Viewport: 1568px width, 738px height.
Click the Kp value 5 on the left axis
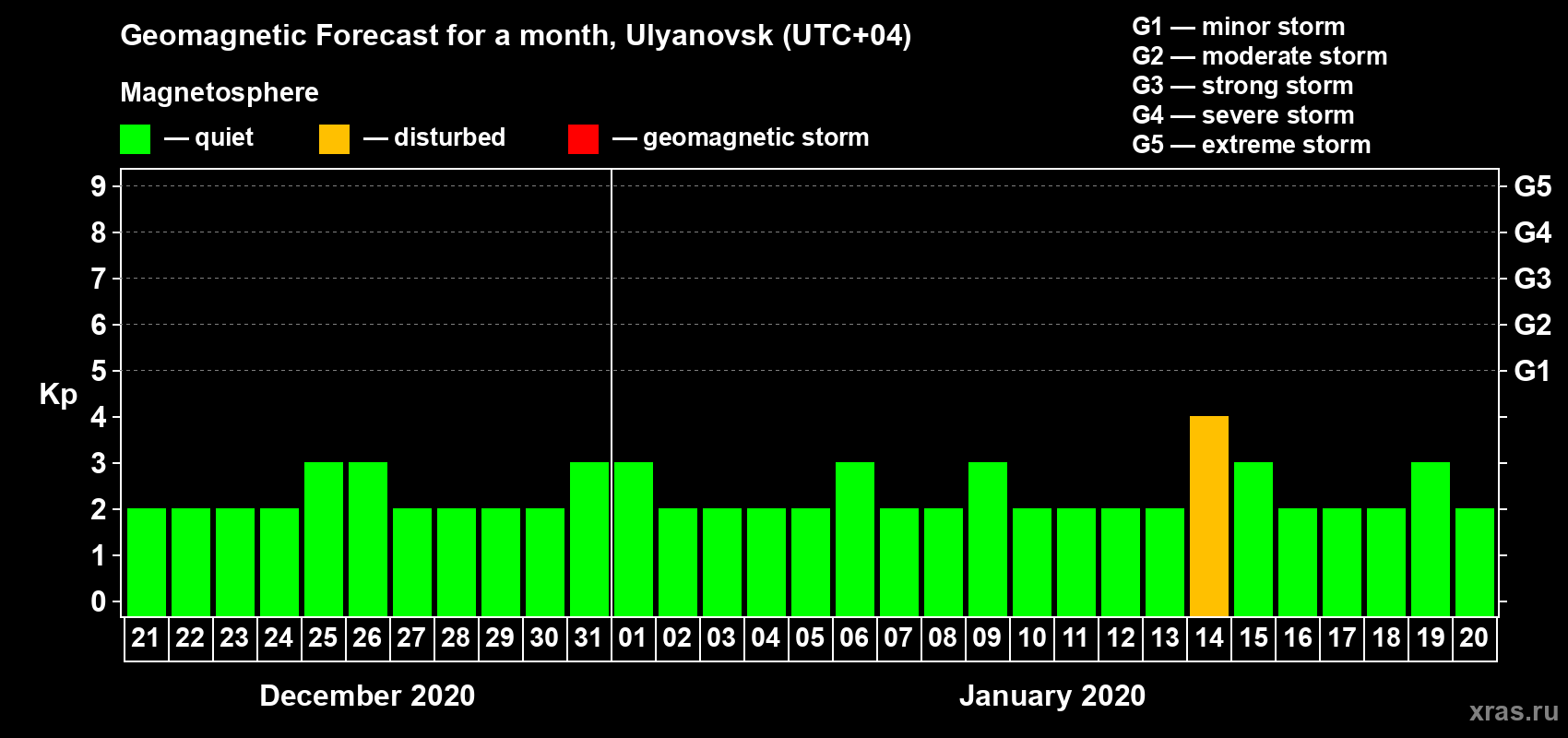coord(99,371)
